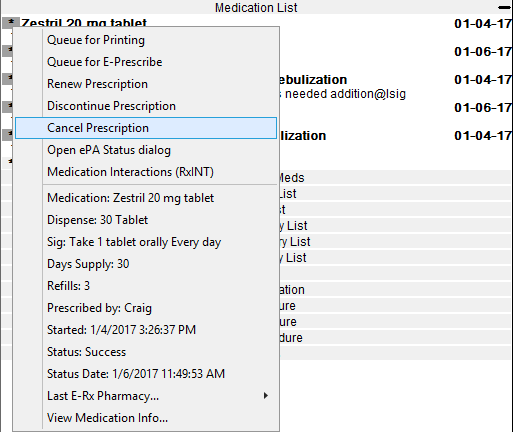Click asterisk icon beside Zestril 20 mg tablet

point(11,22)
